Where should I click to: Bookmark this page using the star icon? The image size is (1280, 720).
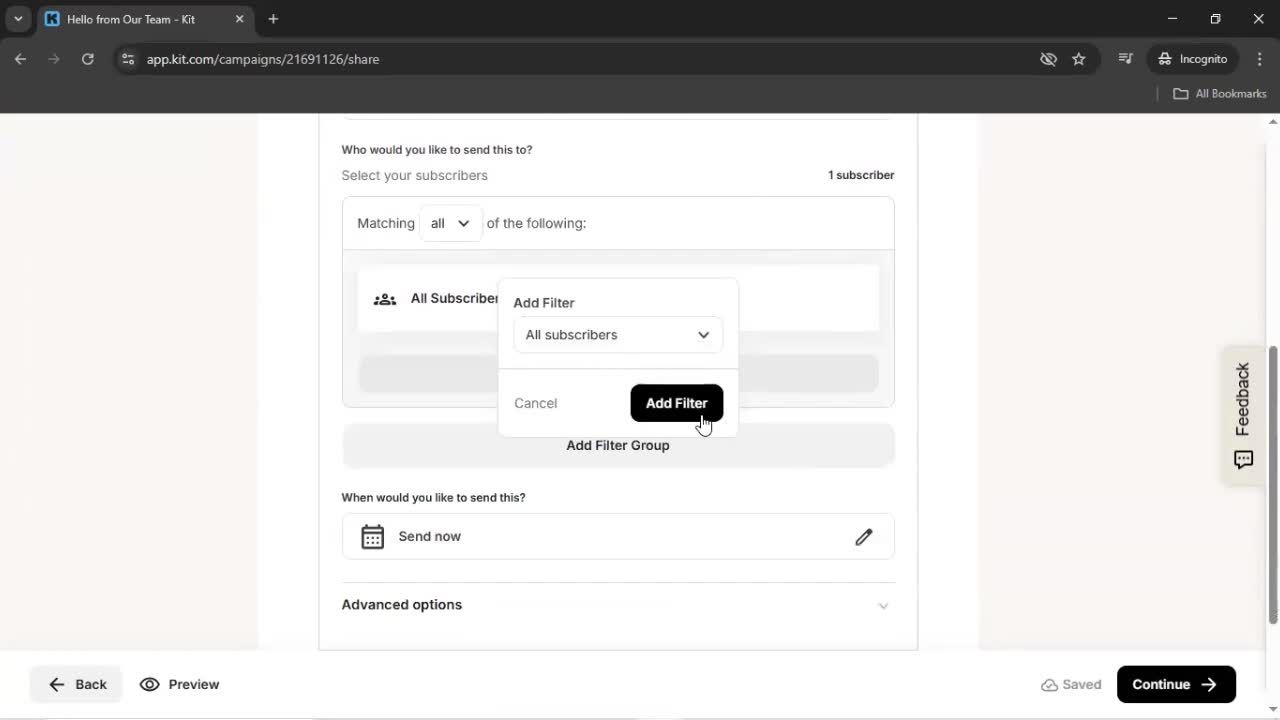coord(1079,59)
